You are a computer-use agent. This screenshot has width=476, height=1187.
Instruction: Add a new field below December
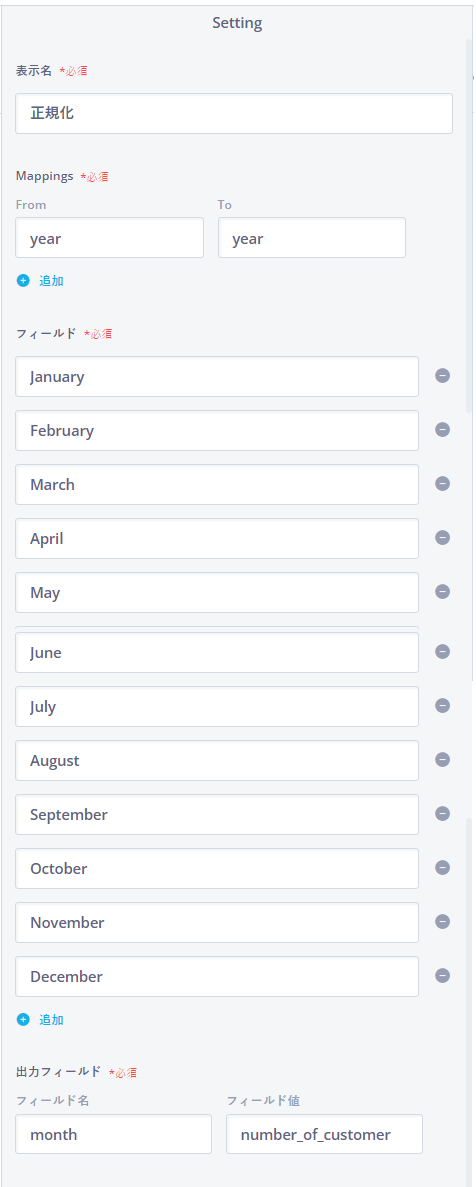click(40, 1020)
